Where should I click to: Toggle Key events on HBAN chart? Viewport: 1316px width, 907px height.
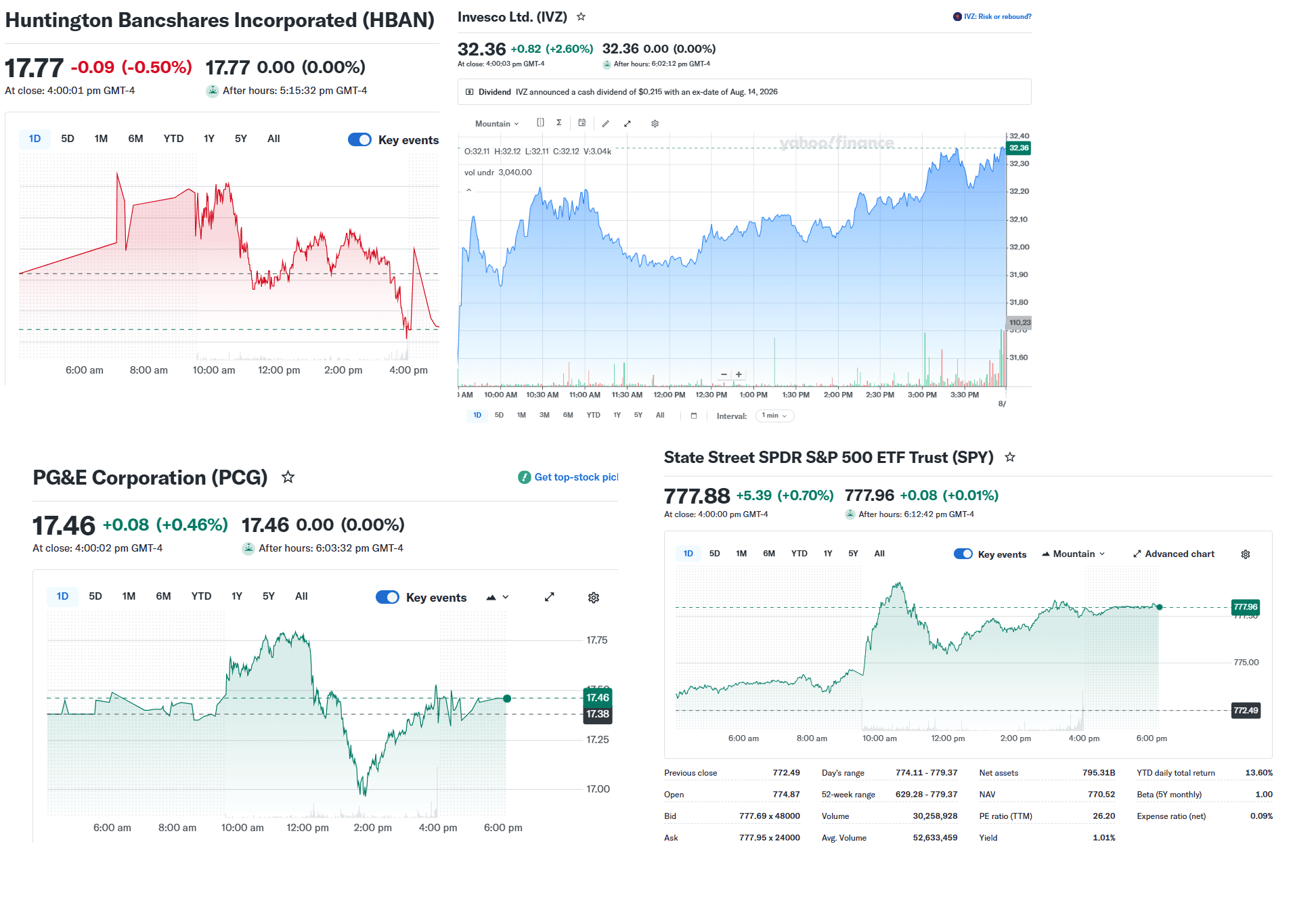pos(359,139)
